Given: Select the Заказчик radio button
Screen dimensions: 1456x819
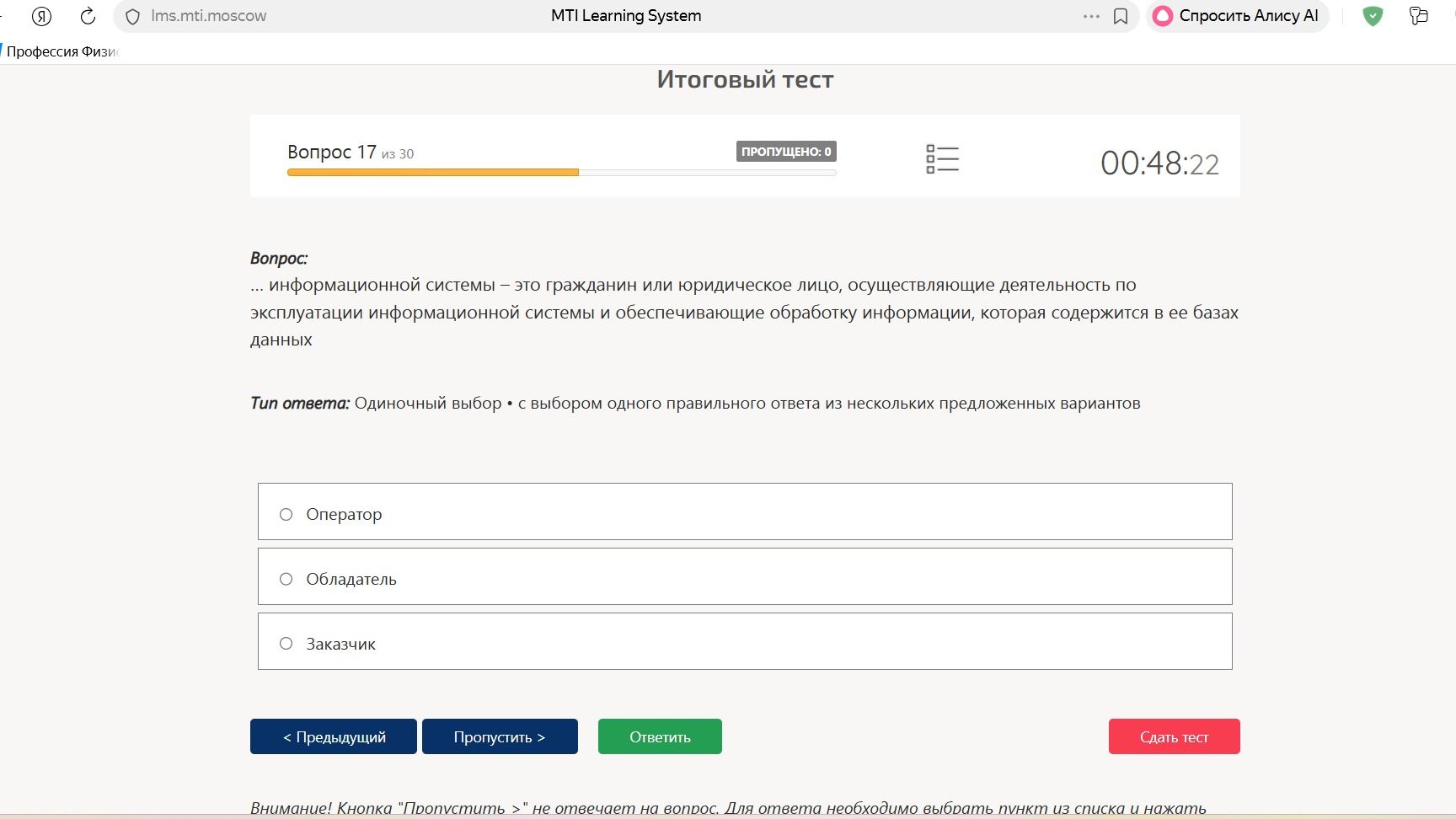Looking at the screenshot, I should [x=286, y=644].
